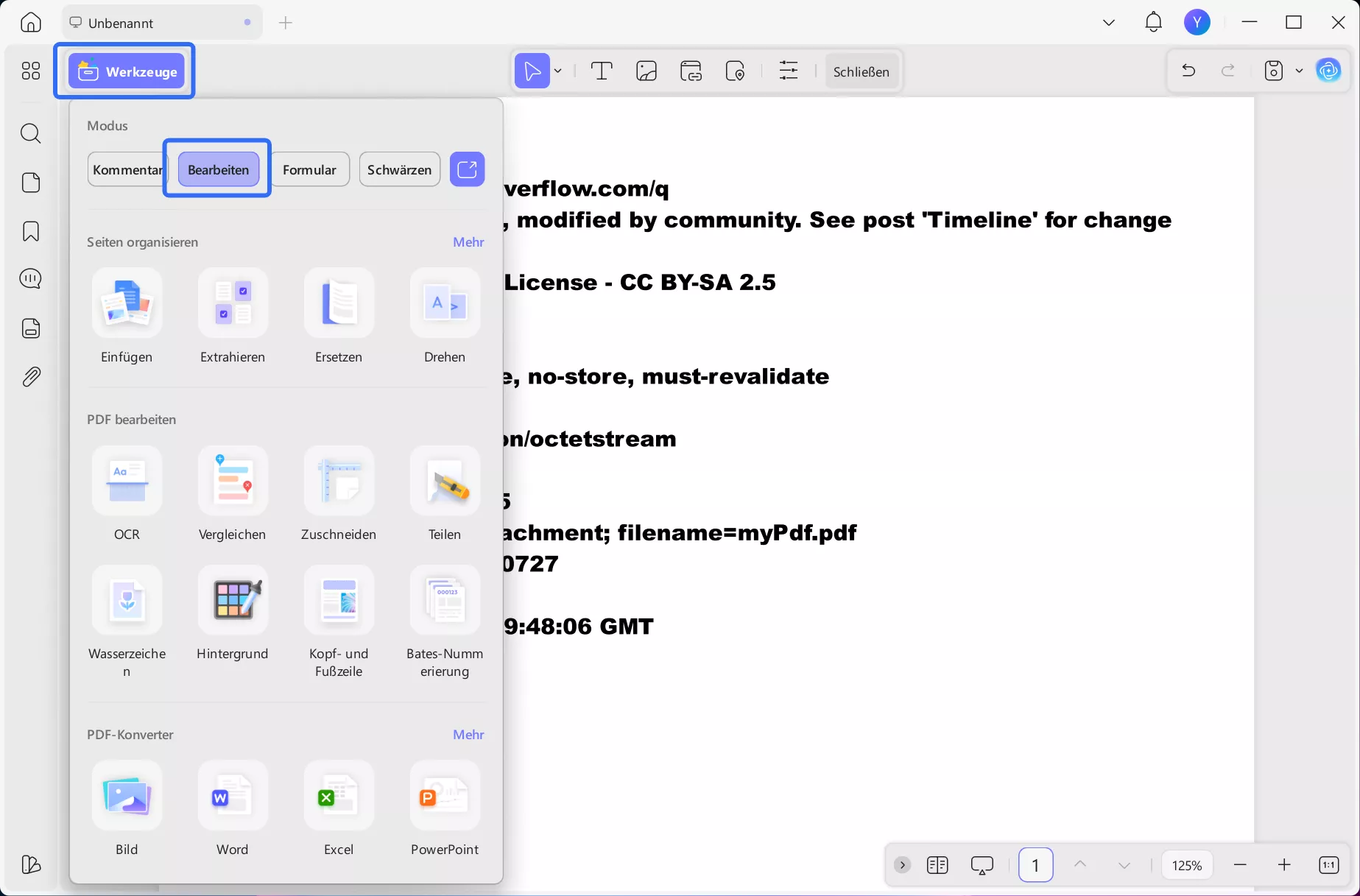Click the Einfügen pages tool
The width and height of the screenshot is (1360, 896).
tap(127, 317)
